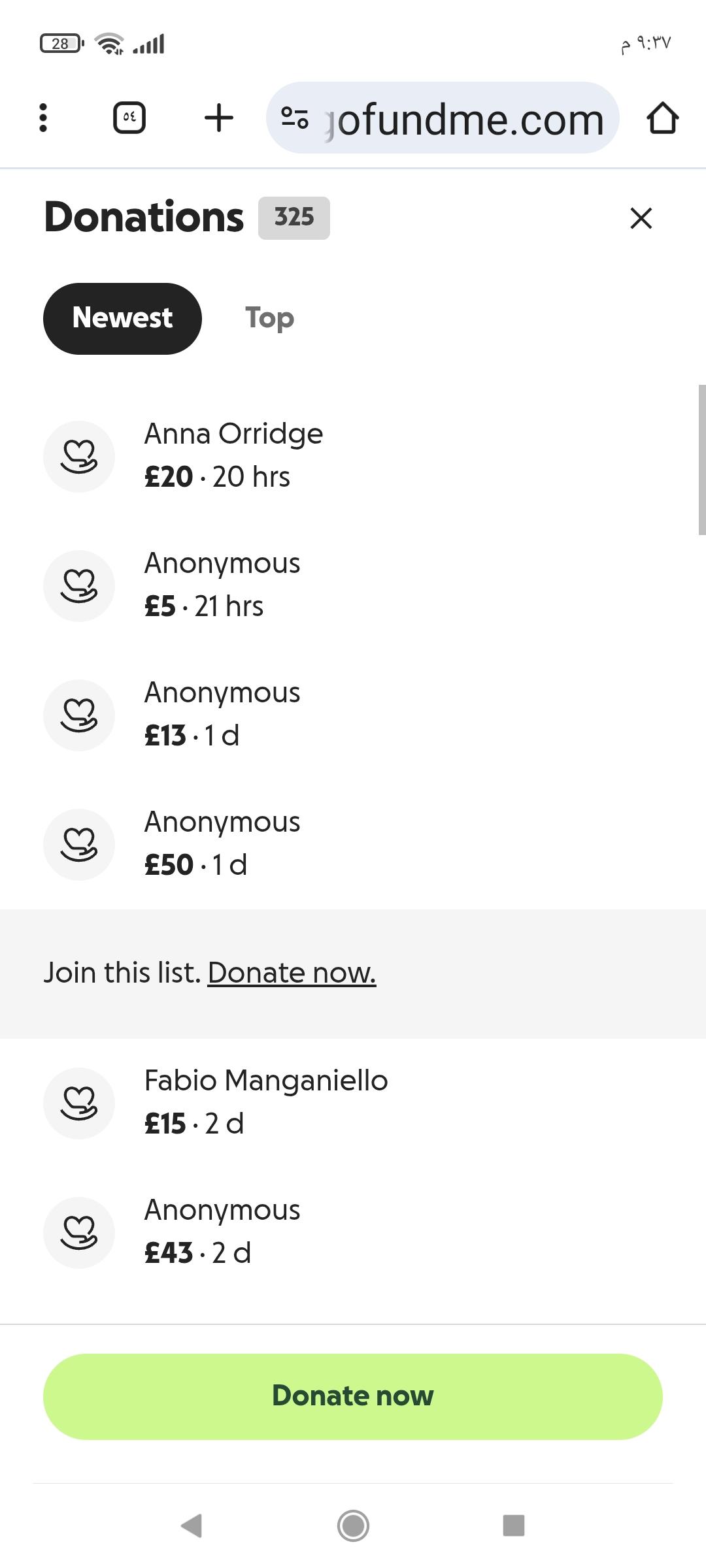The width and height of the screenshot is (706, 1568).
Task: Tap the heart icon beside Anna Orridge
Action: tap(79, 457)
